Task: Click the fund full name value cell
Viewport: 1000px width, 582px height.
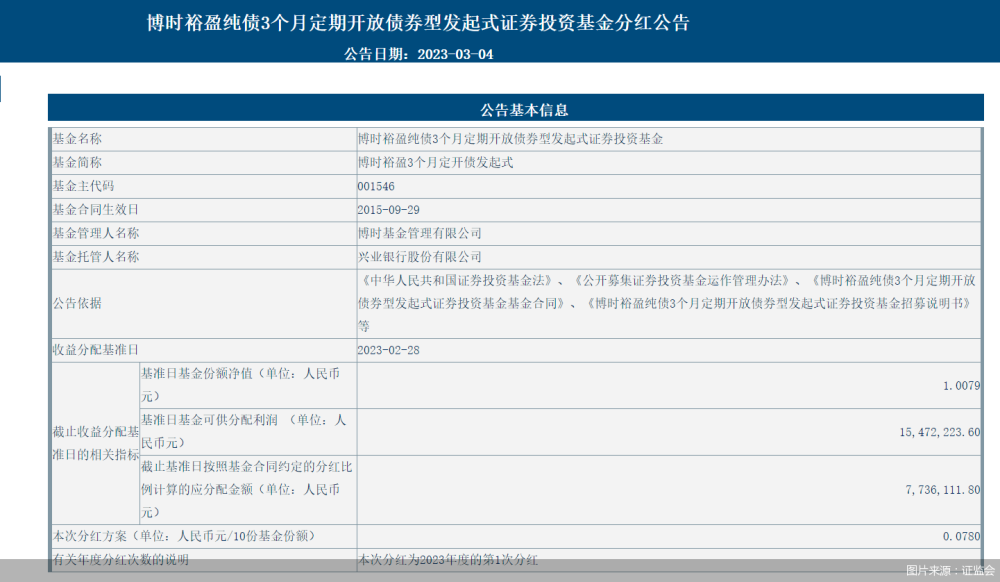Action: 668,139
